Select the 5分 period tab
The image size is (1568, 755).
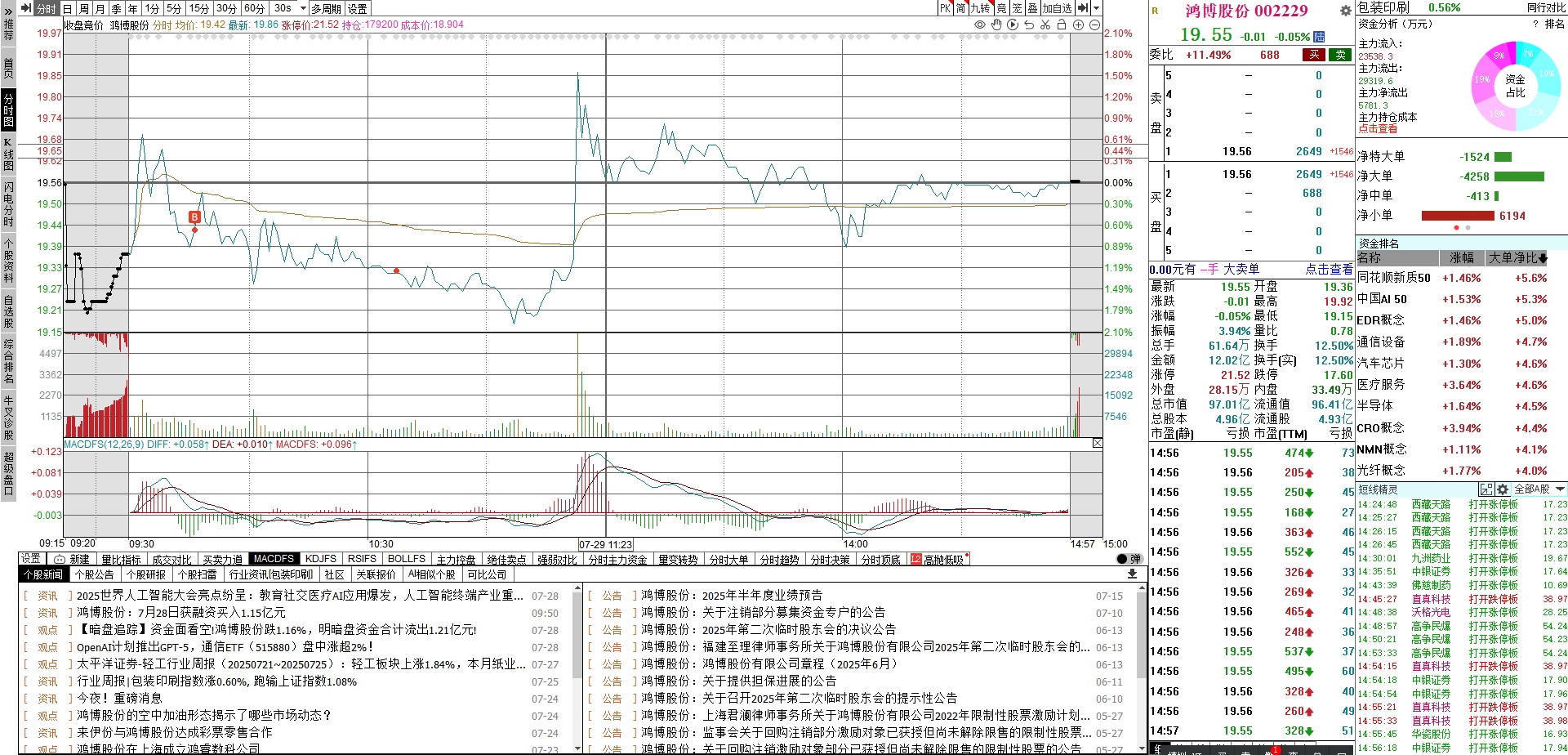pos(174,8)
